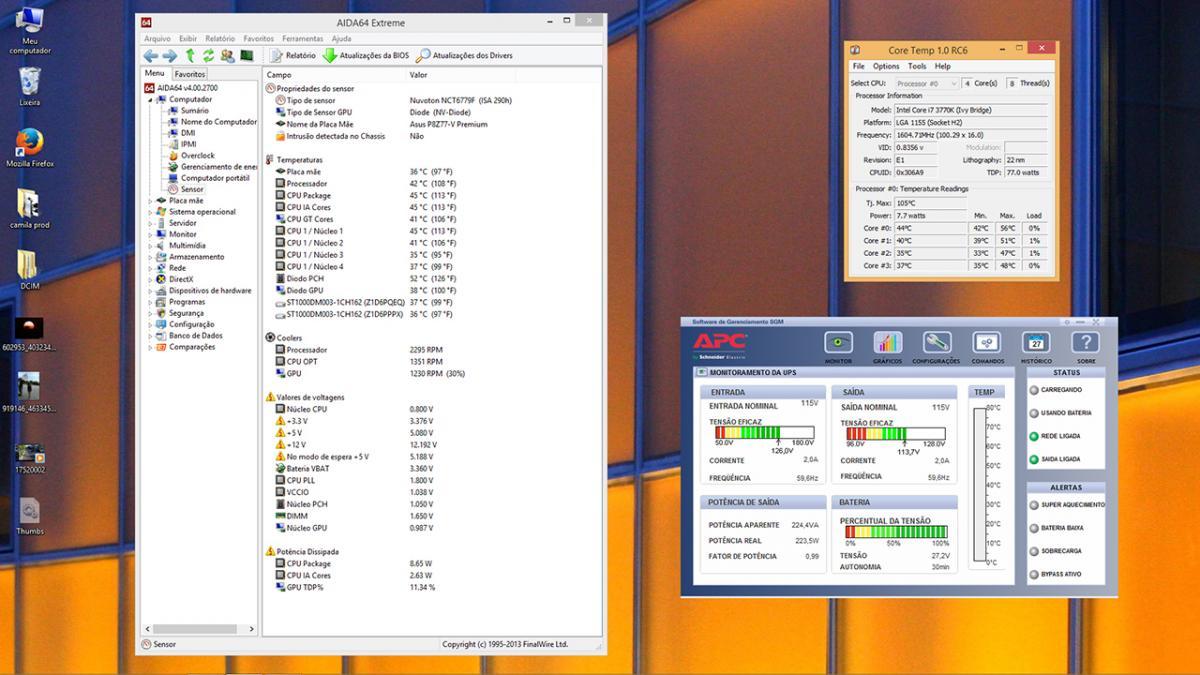Image resolution: width=1200 pixels, height=675 pixels.
Task: Open Core Temp Options menu
Action: pos(886,66)
